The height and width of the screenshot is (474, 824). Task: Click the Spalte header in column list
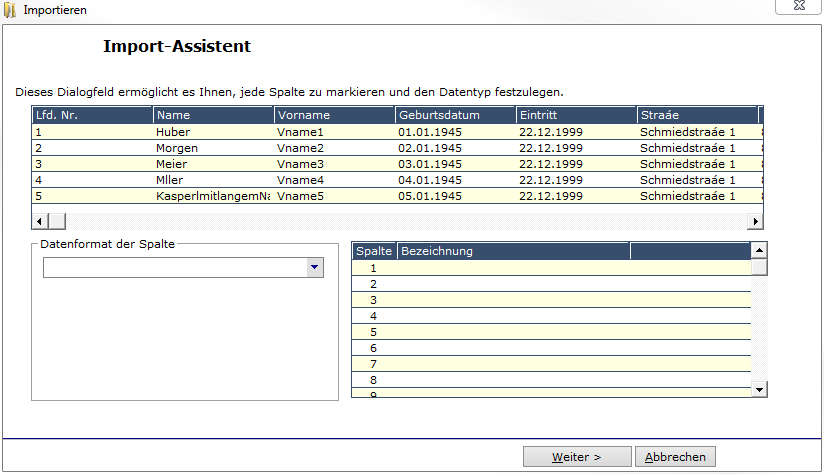tap(374, 251)
